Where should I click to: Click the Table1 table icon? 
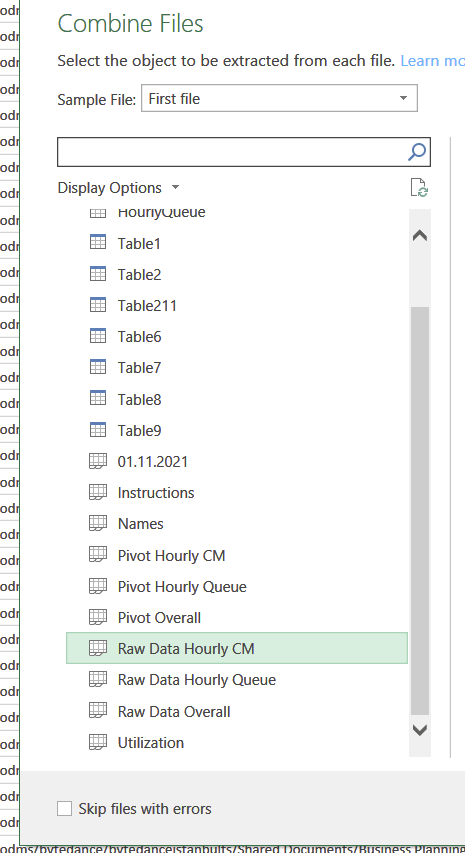coord(97,243)
